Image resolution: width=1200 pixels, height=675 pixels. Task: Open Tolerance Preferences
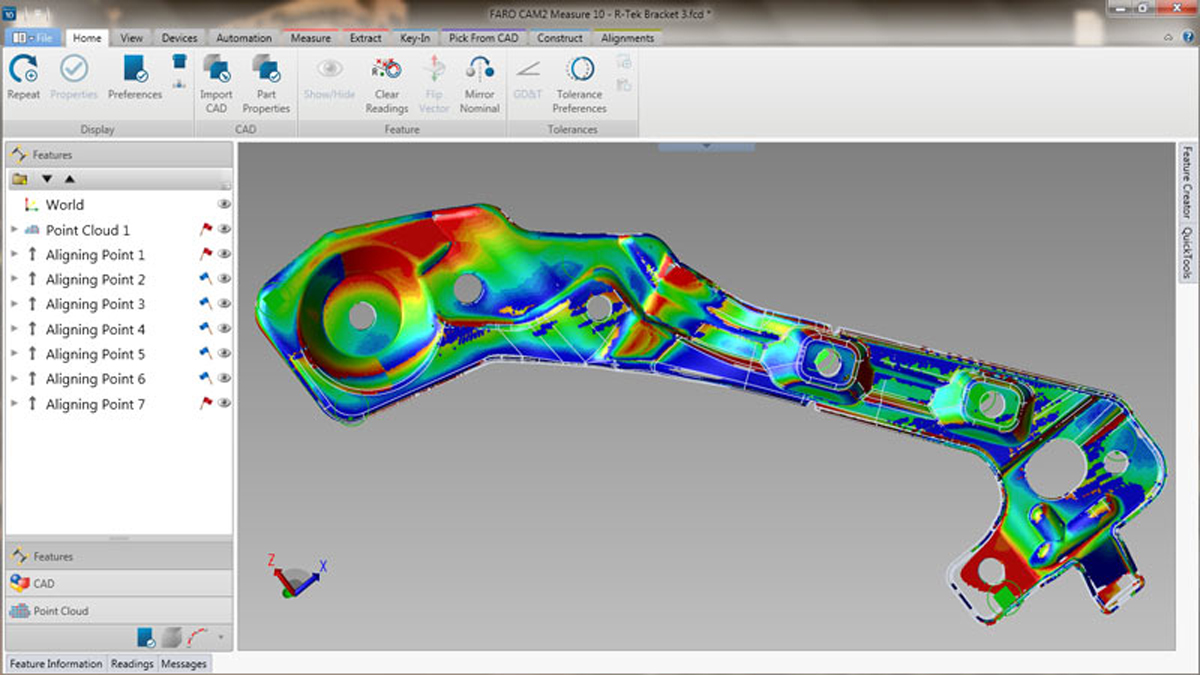coord(579,72)
